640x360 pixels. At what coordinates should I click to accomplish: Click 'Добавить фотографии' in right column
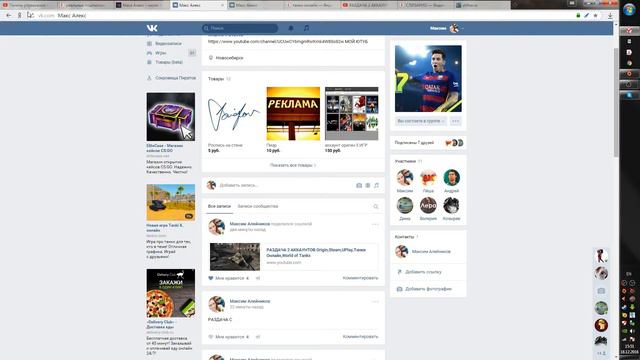(x=428, y=289)
